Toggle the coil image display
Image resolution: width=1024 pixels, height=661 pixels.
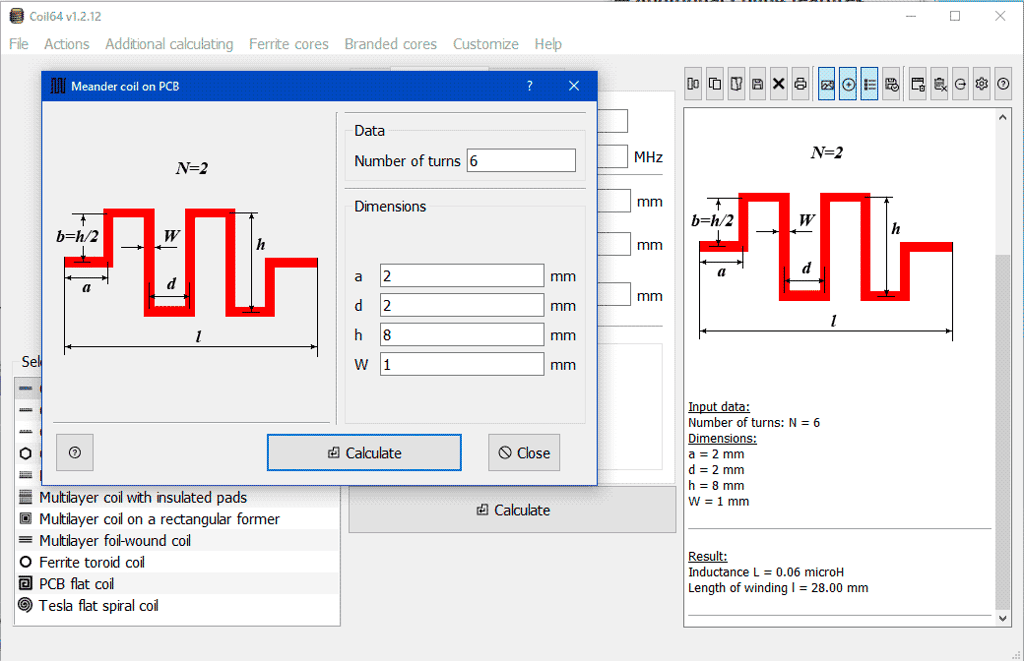[x=827, y=84]
